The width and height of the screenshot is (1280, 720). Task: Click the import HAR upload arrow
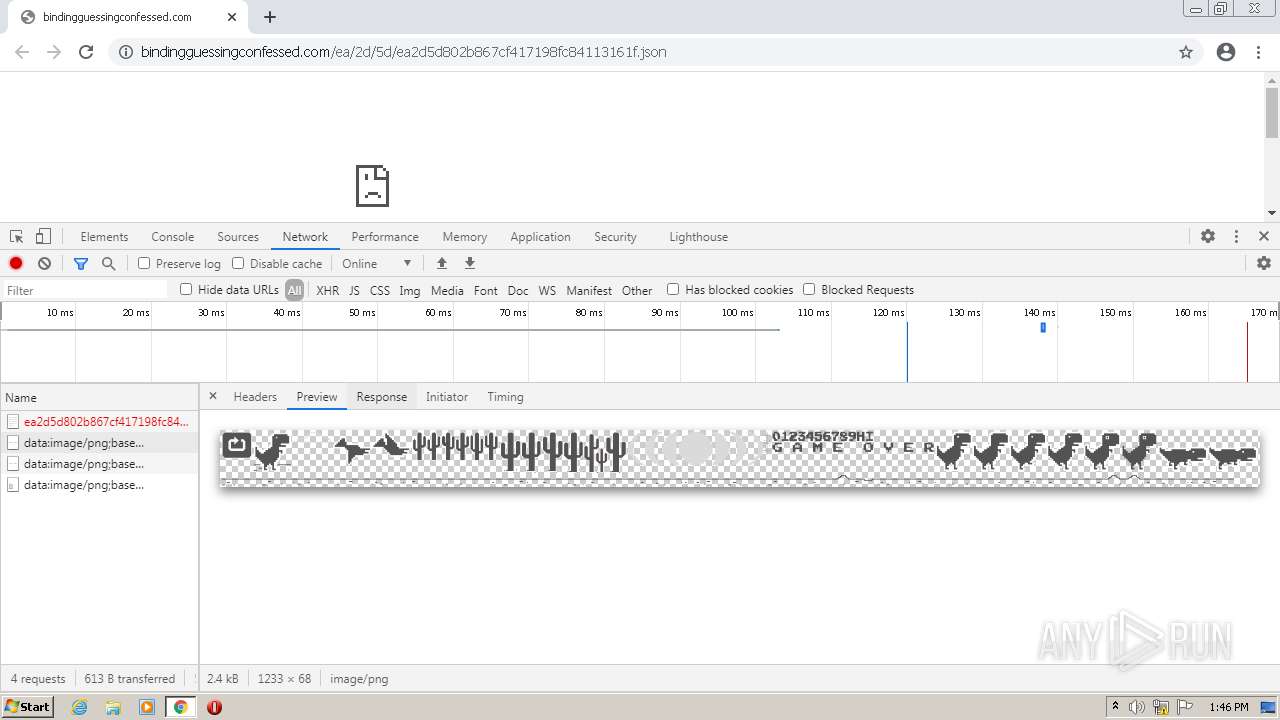(442, 263)
